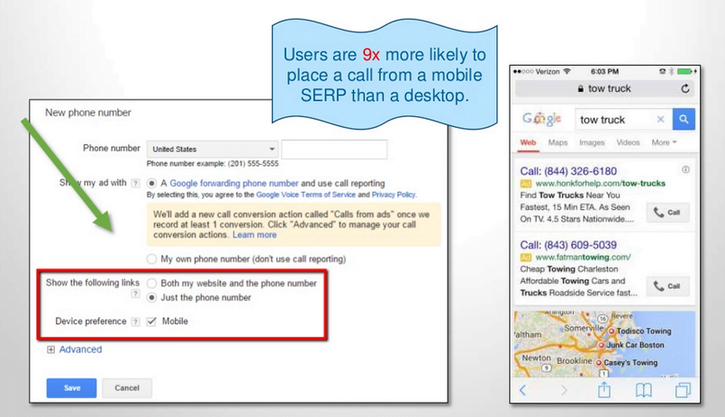Viewport: 725px width, 417px height.
Task: Open the United States country dropdown
Action: (x=213, y=149)
